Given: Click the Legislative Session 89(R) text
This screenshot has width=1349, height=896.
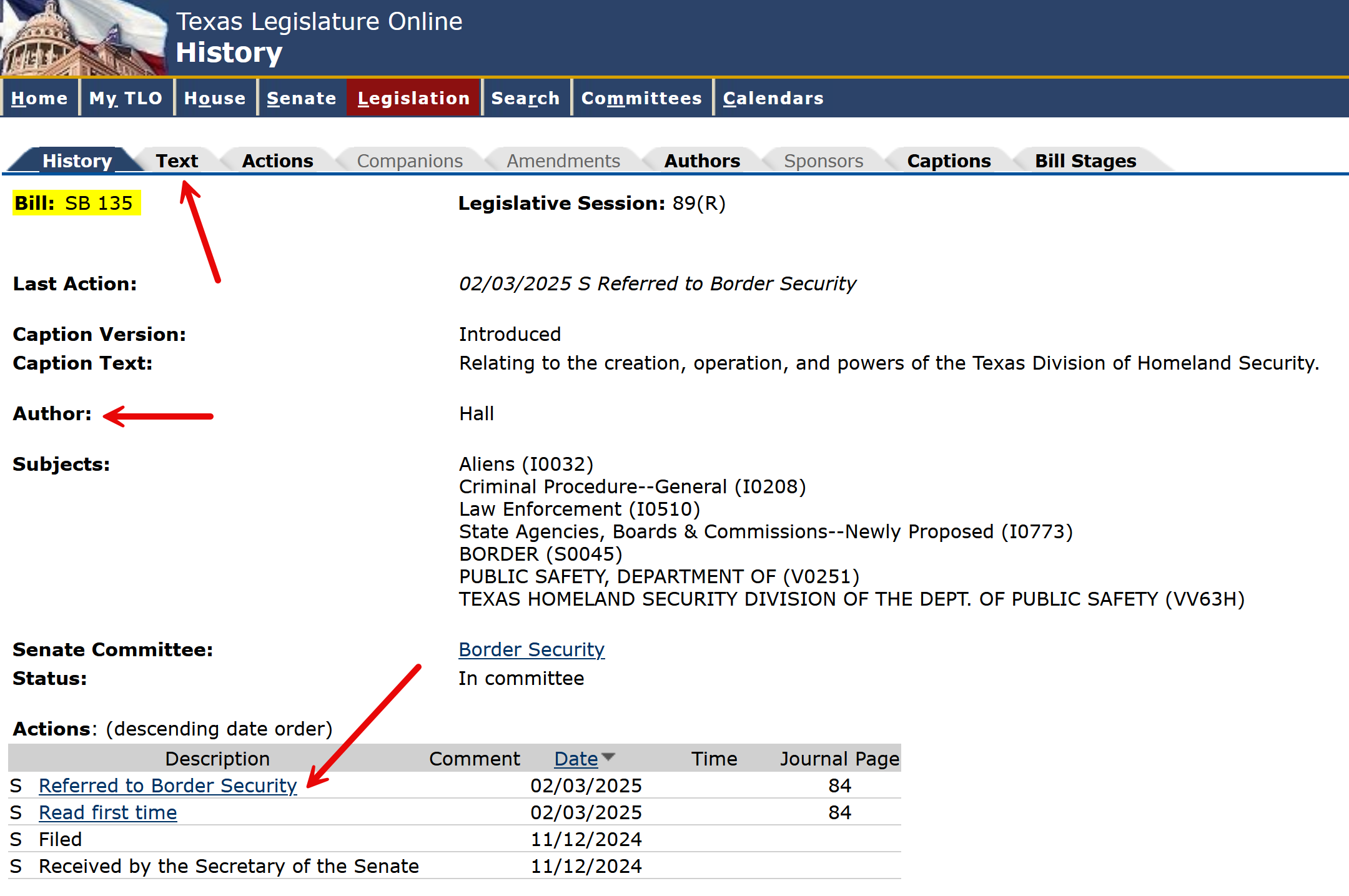Looking at the screenshot, I should tap(591, 203).
